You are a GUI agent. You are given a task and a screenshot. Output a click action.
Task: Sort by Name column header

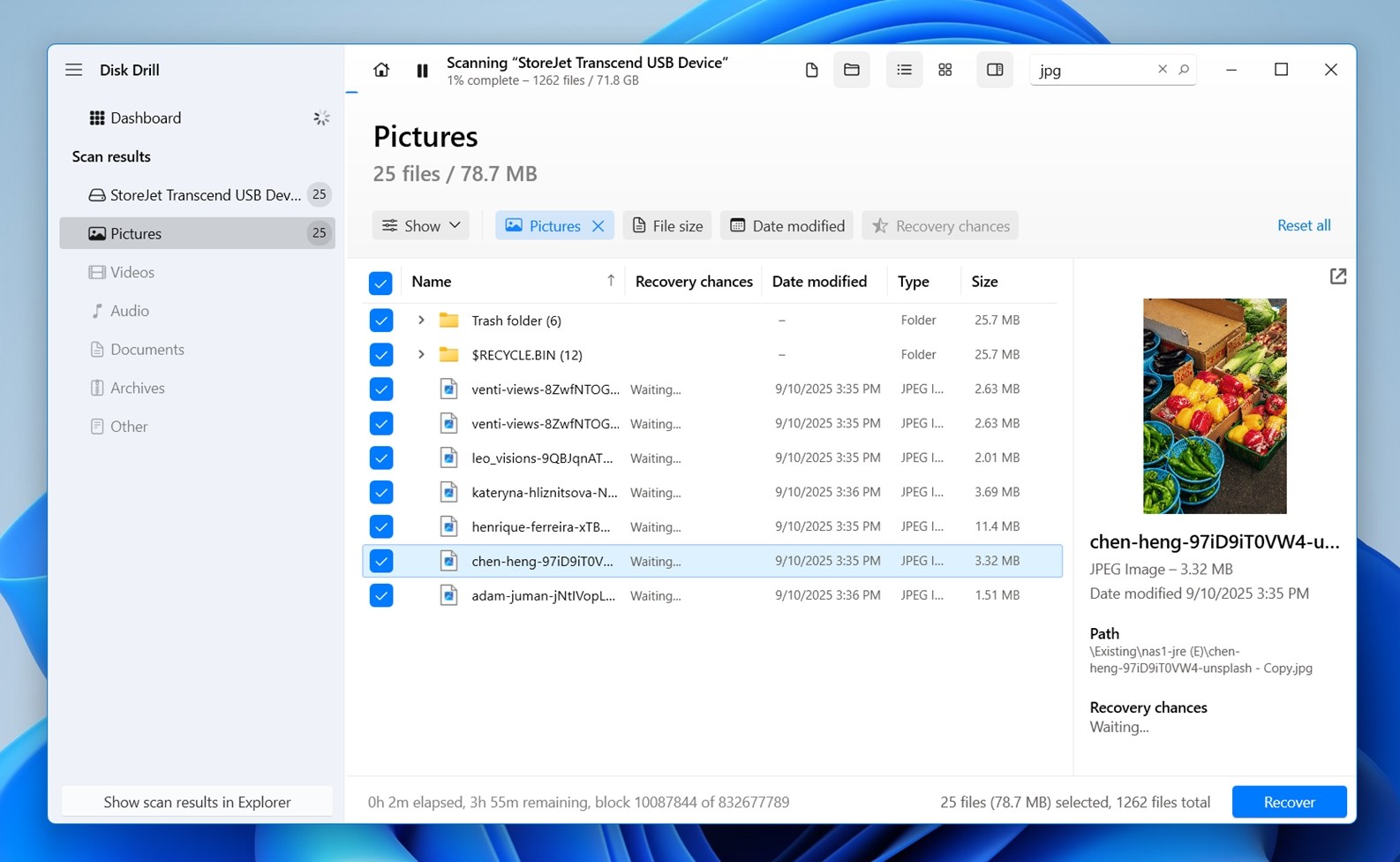pyautogui.click(x=432, y=282)
